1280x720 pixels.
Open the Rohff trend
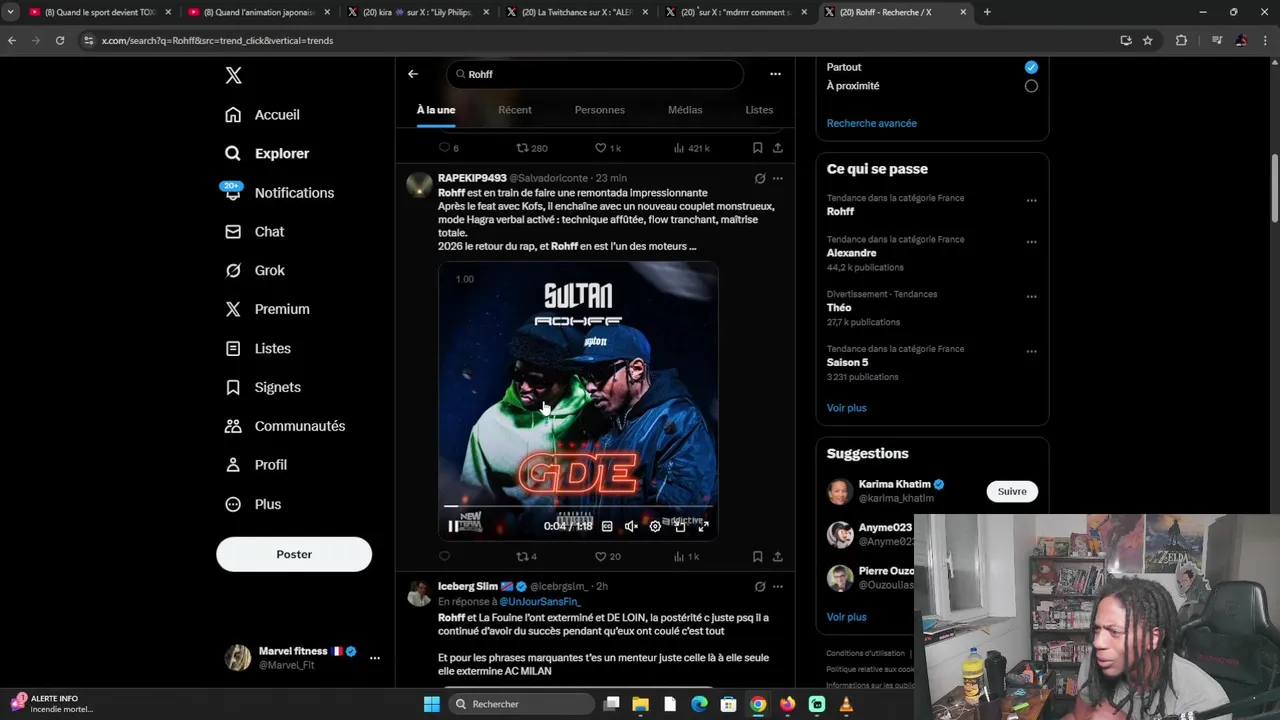click(x=840, y=212)
